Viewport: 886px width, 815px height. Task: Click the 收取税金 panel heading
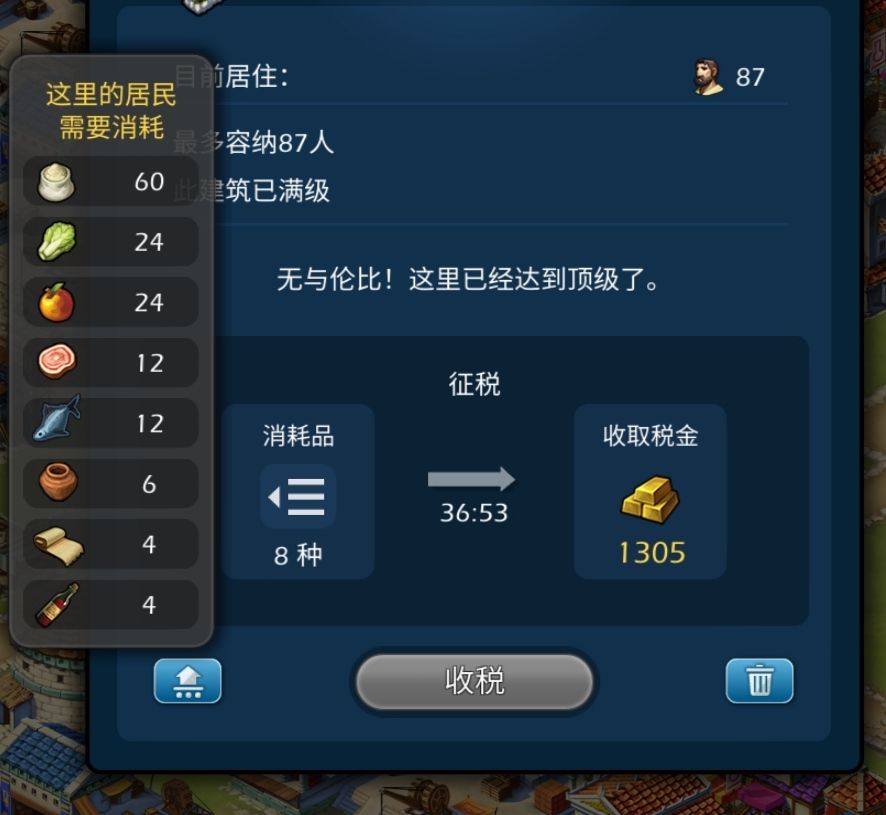tap(650, 436)
